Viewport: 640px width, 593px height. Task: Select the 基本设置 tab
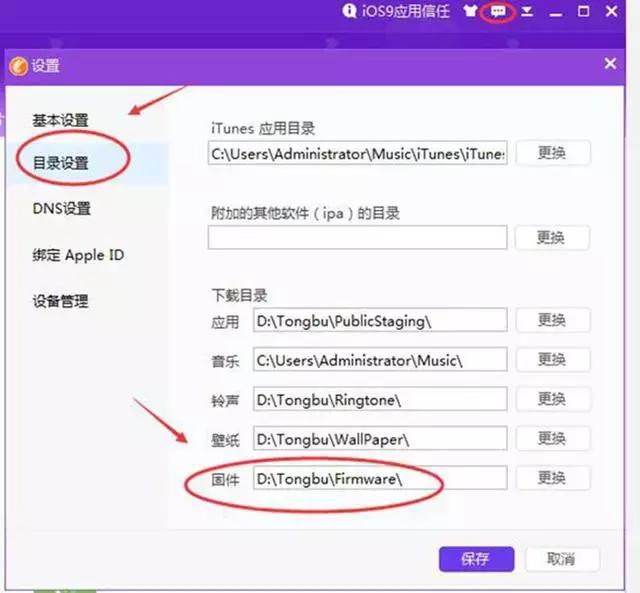60,120
